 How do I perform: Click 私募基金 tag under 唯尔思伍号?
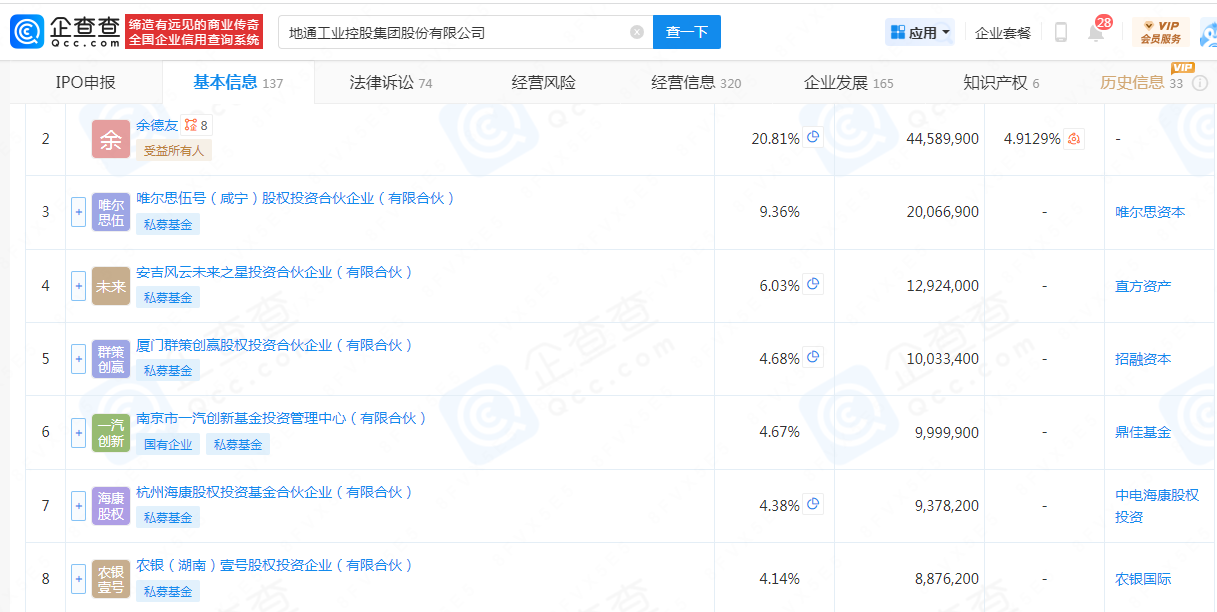point(168,225)
